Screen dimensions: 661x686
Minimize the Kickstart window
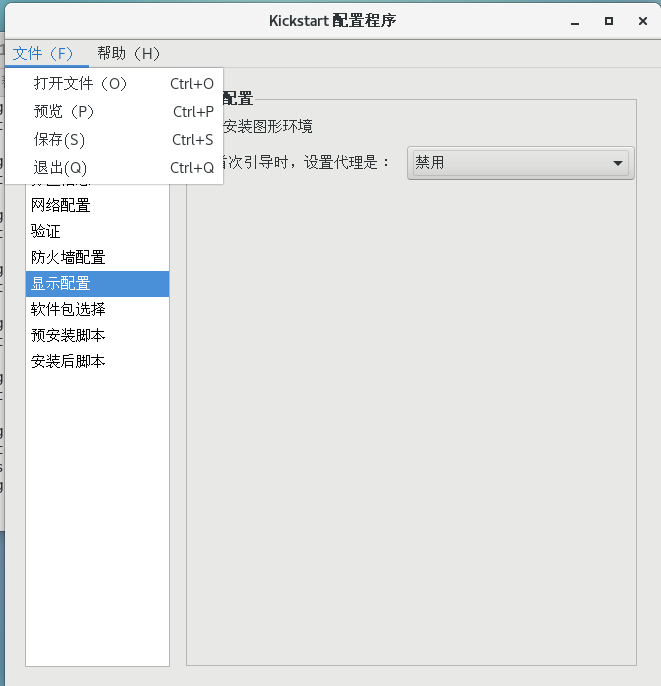pyautogui.click(x=575, y=21)
